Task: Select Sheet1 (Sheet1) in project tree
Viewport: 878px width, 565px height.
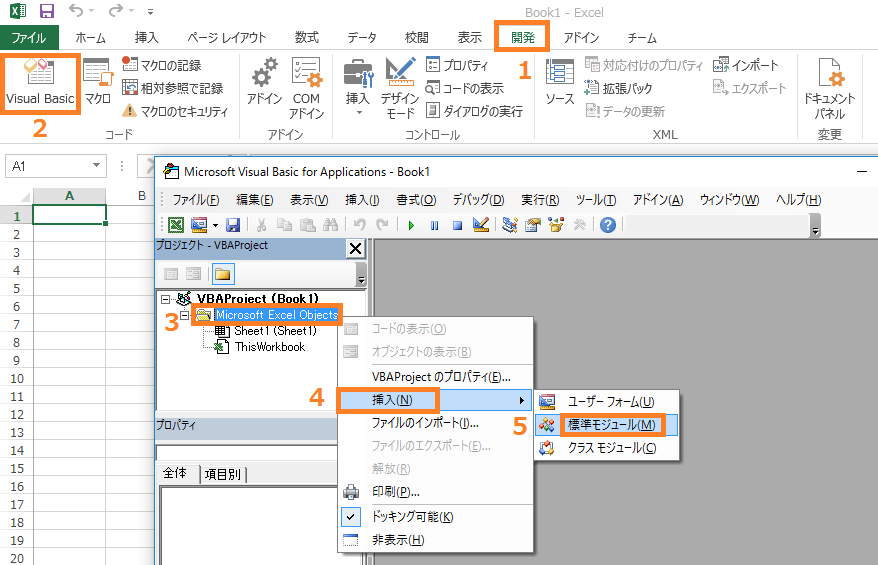Action: 275,331
